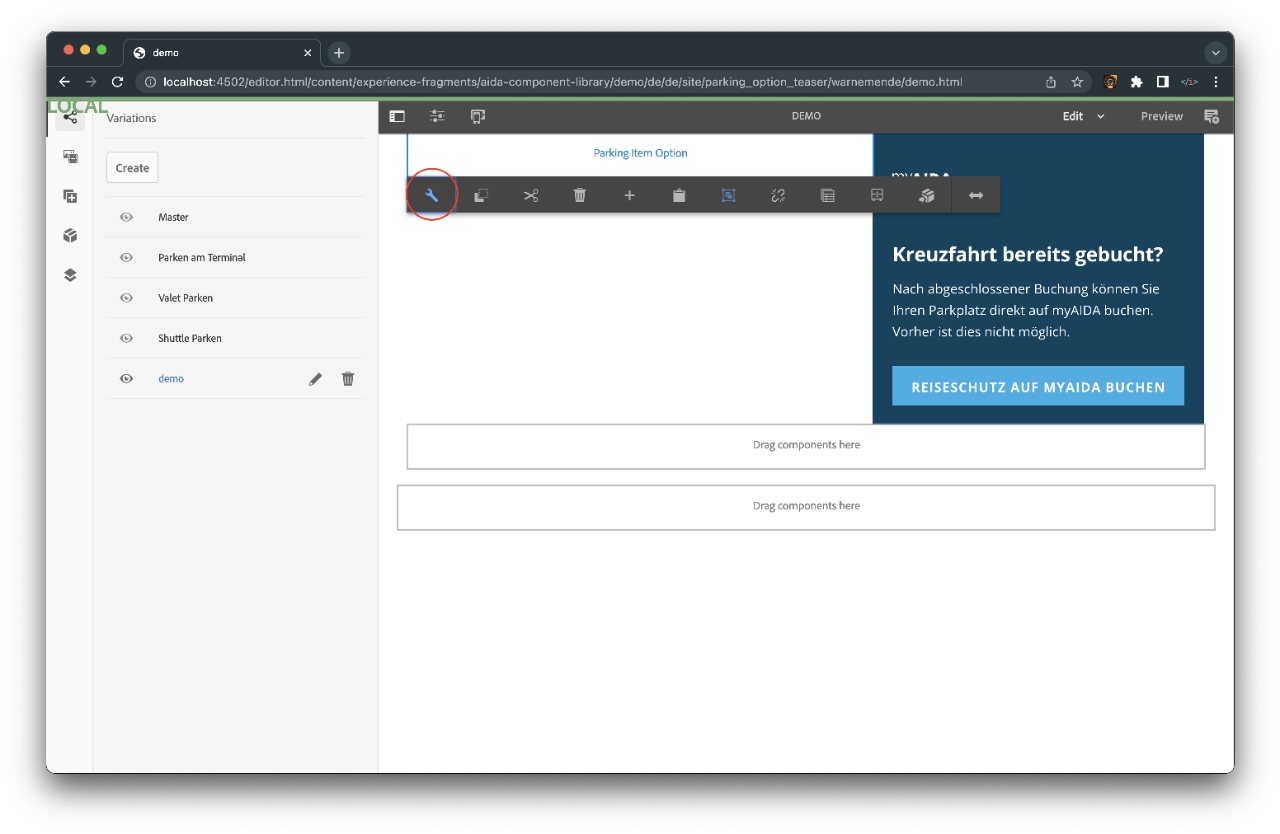
Task: Click Reiseschutz auf myAIDA buchen button
Action: coord(1038,387)
